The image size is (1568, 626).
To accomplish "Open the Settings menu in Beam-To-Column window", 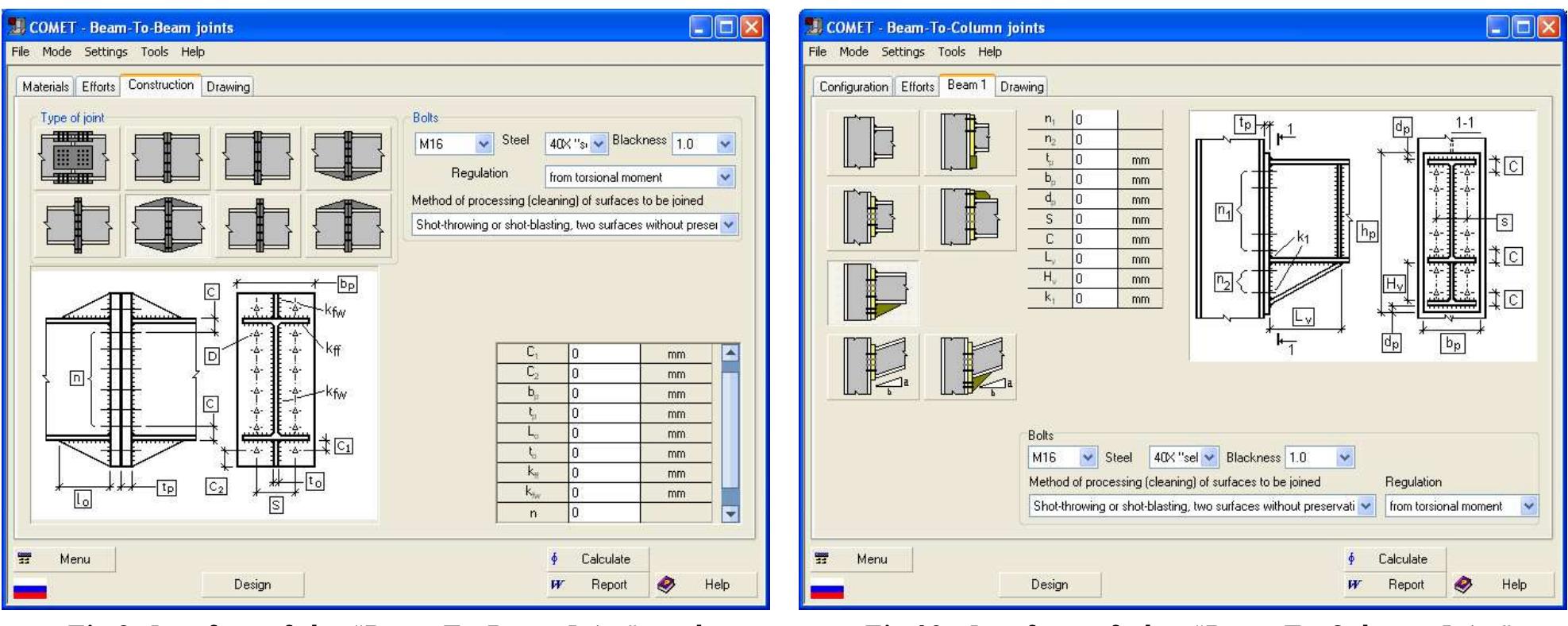I will pyautogui.click(x=903, y=52).
